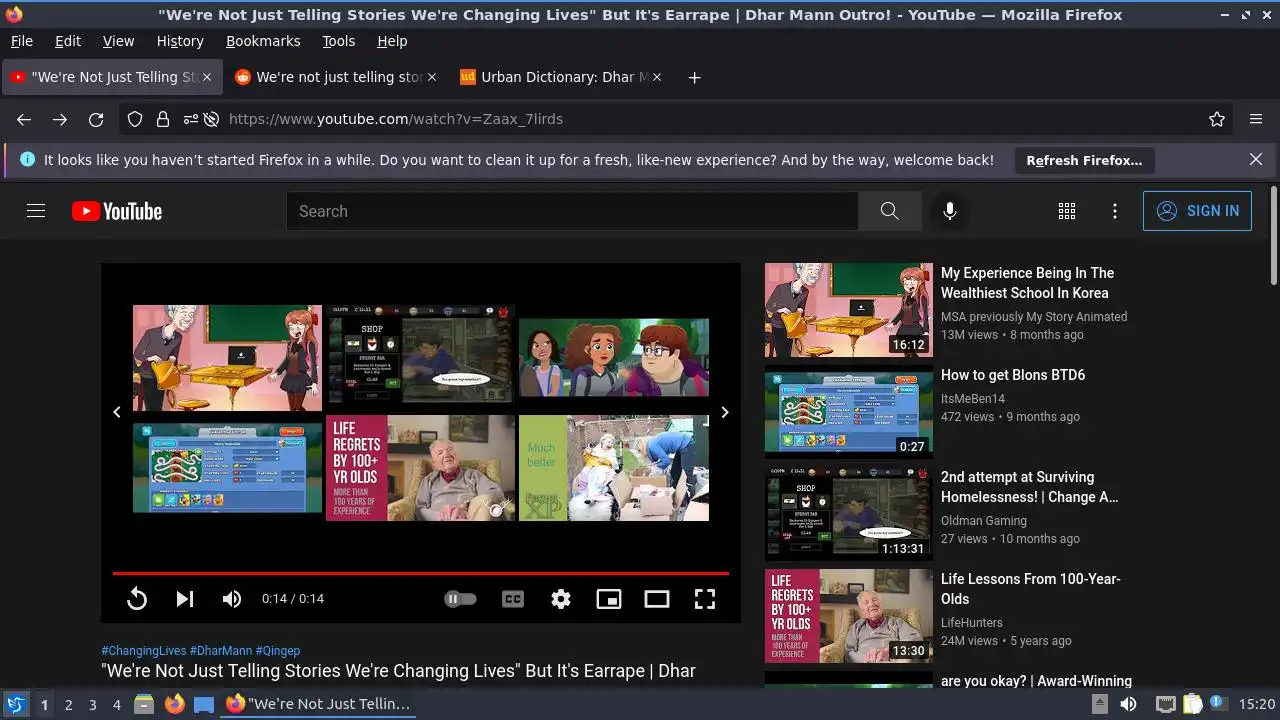Open the File menu
The width and height of the screenshot is (1280, 720).
[x=21, y=41]
